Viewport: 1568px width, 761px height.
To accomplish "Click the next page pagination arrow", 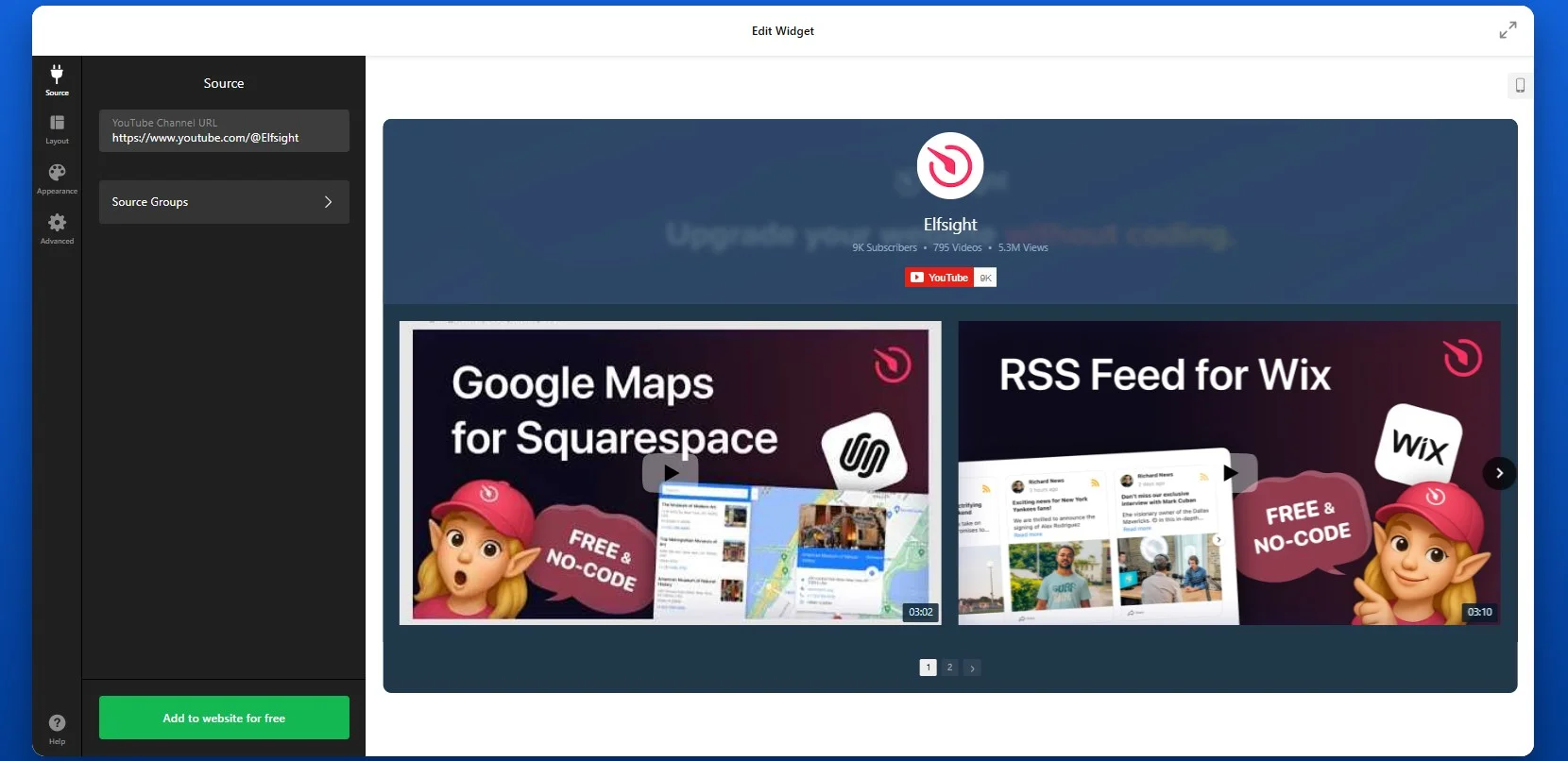I will click(x=972, y=668).
